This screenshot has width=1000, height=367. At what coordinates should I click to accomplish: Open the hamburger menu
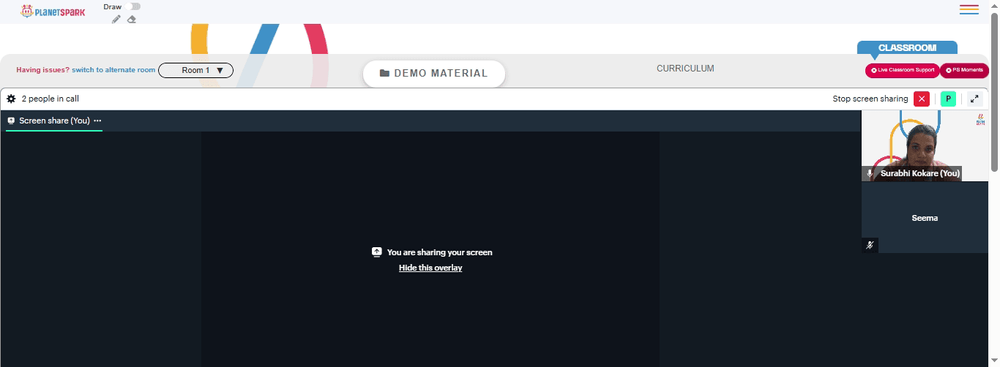point(969,10)
